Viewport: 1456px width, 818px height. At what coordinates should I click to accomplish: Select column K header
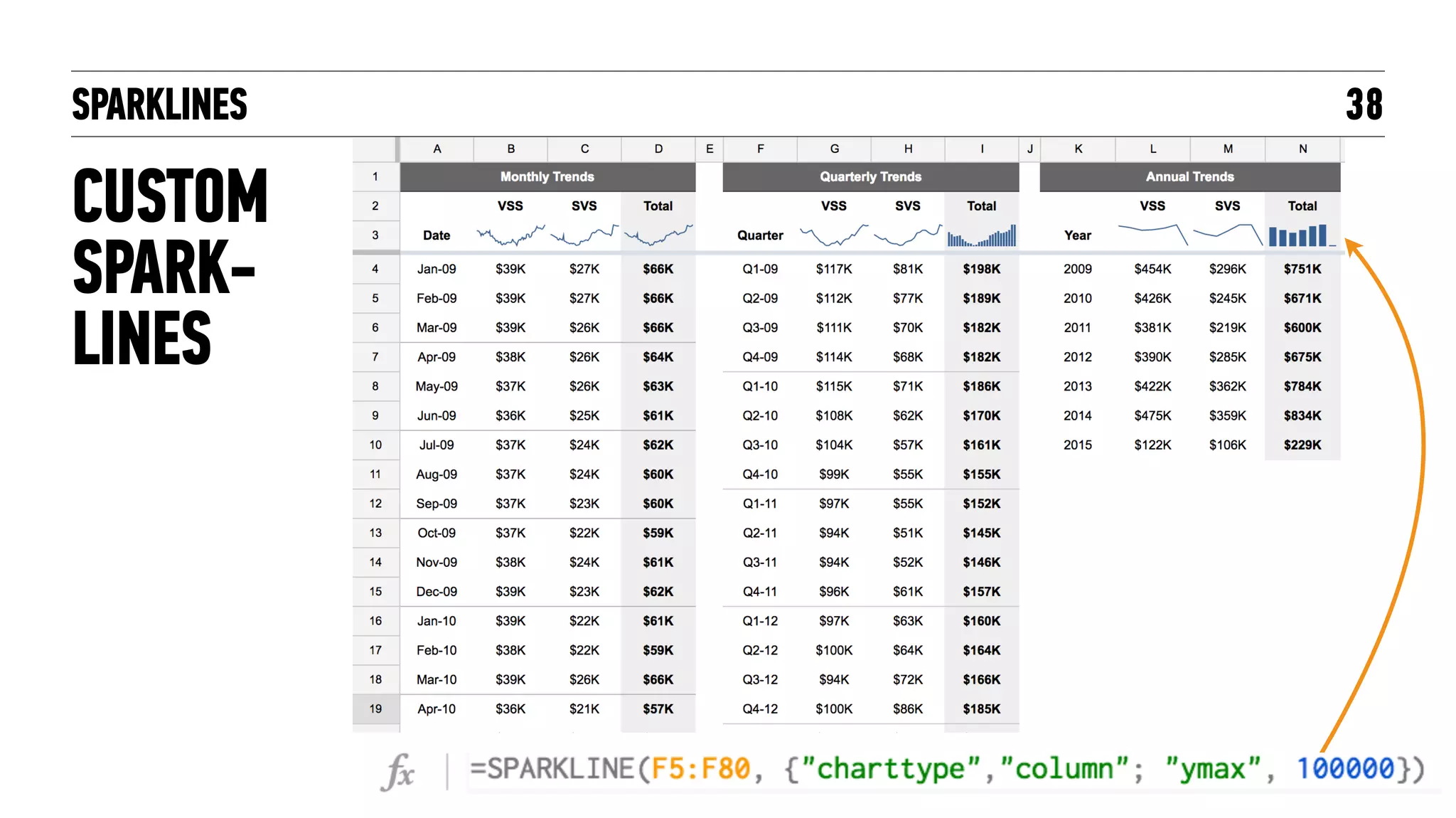(x=1078, y=149)
